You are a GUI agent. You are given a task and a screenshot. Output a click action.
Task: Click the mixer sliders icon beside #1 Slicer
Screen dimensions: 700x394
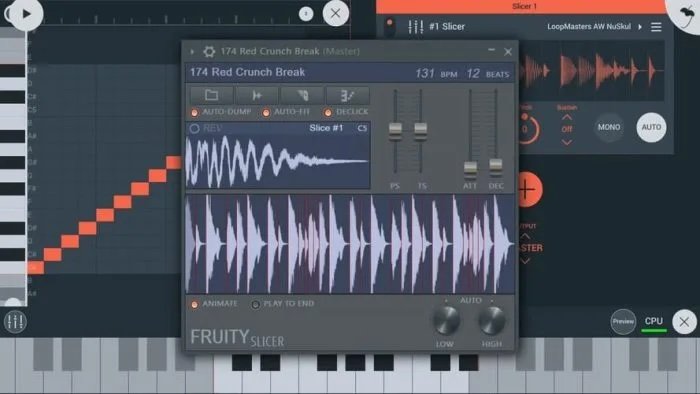pyautogui.click(x=416, y=27)
